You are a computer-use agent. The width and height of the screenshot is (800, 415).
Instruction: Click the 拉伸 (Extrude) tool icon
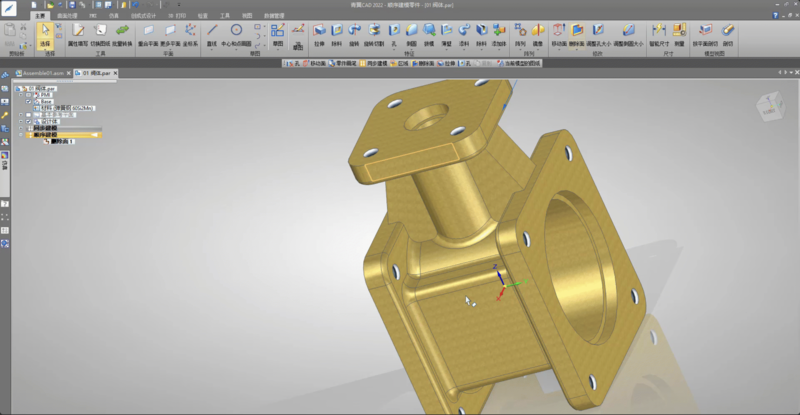(320, 34)
